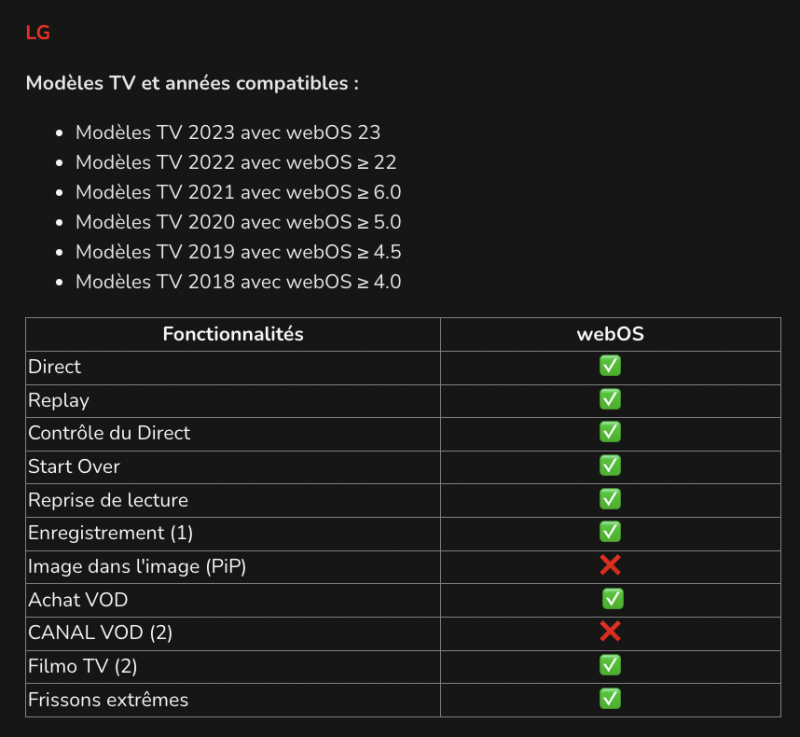This screenshot has height=737, width=800.
Task: Click the 'Modèles TV 2018' list item
Action: point(238,282)
